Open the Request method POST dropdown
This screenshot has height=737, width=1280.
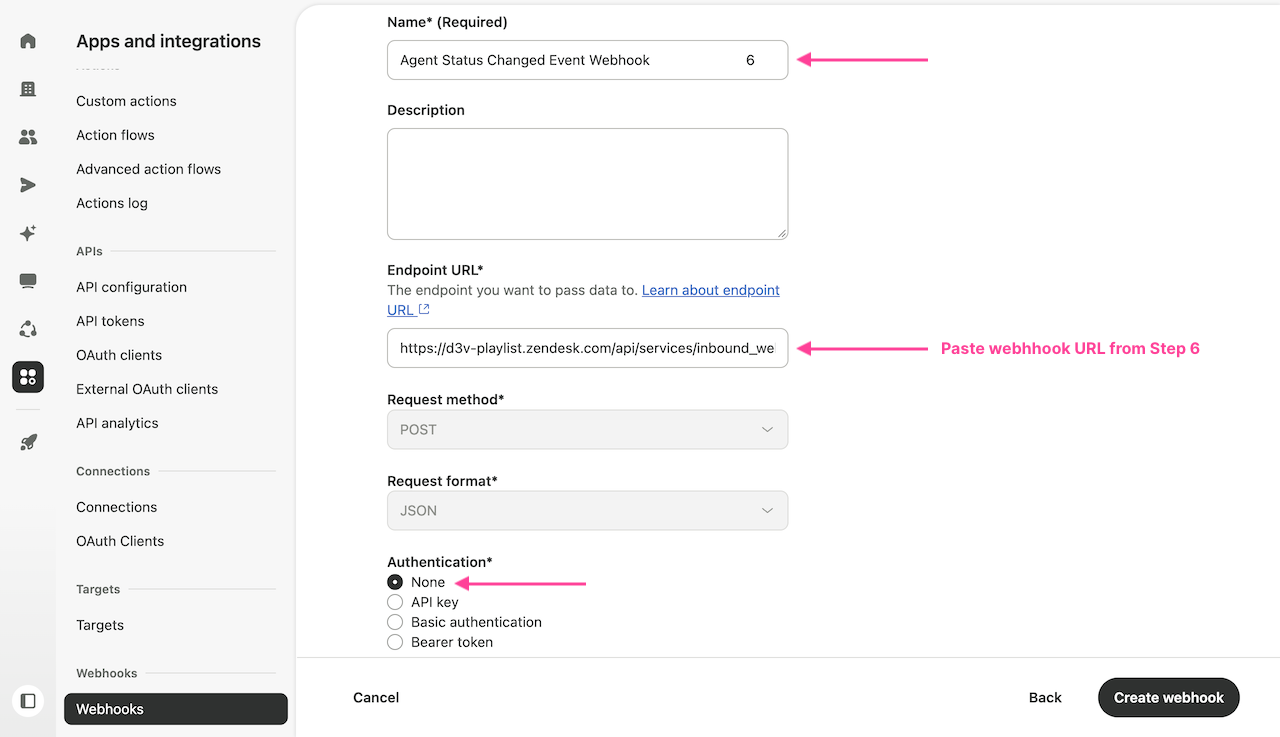pyautogui.click(x=587, y=430)
